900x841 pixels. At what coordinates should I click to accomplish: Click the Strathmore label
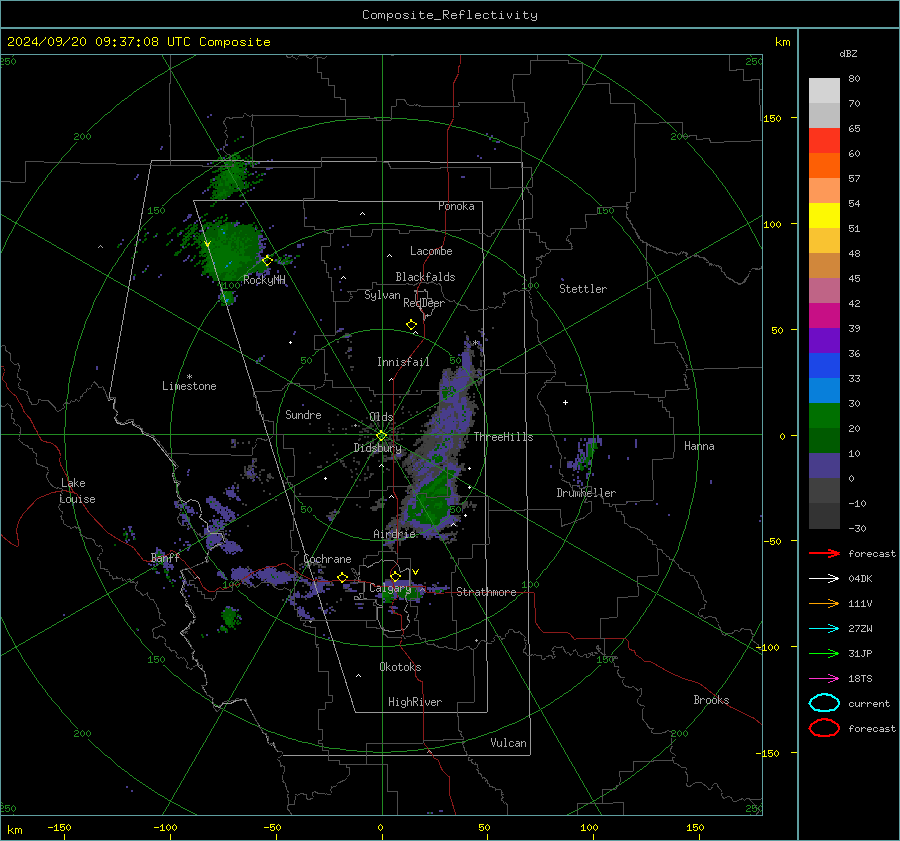486,592
